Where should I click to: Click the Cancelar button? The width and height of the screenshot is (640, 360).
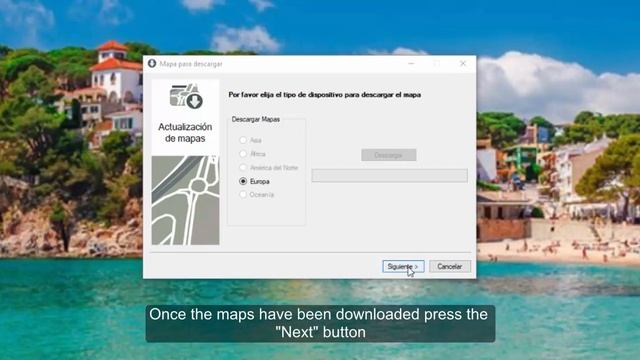pos(450,267)
